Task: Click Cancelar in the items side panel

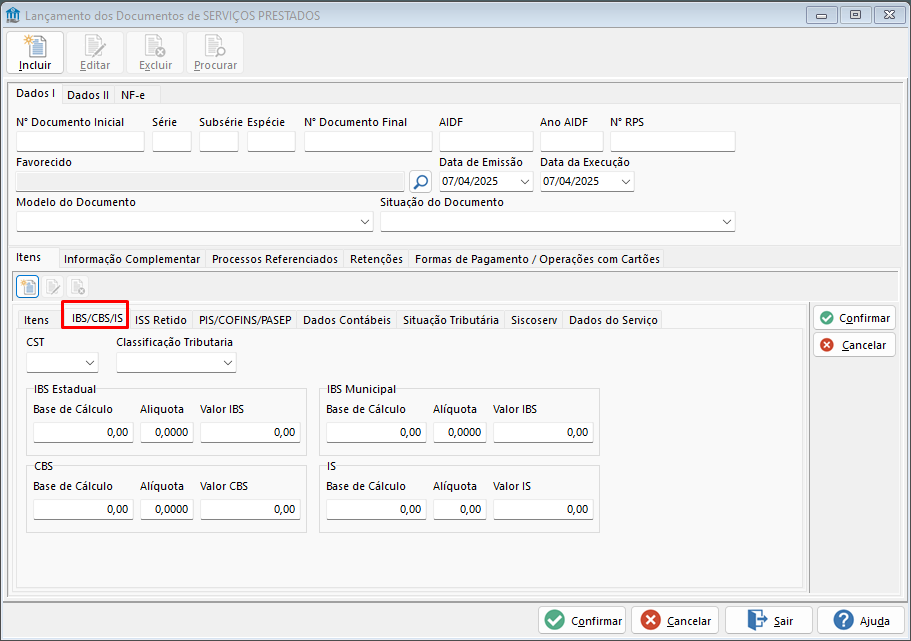Action: pyautogui.click(x=854, y=345)
